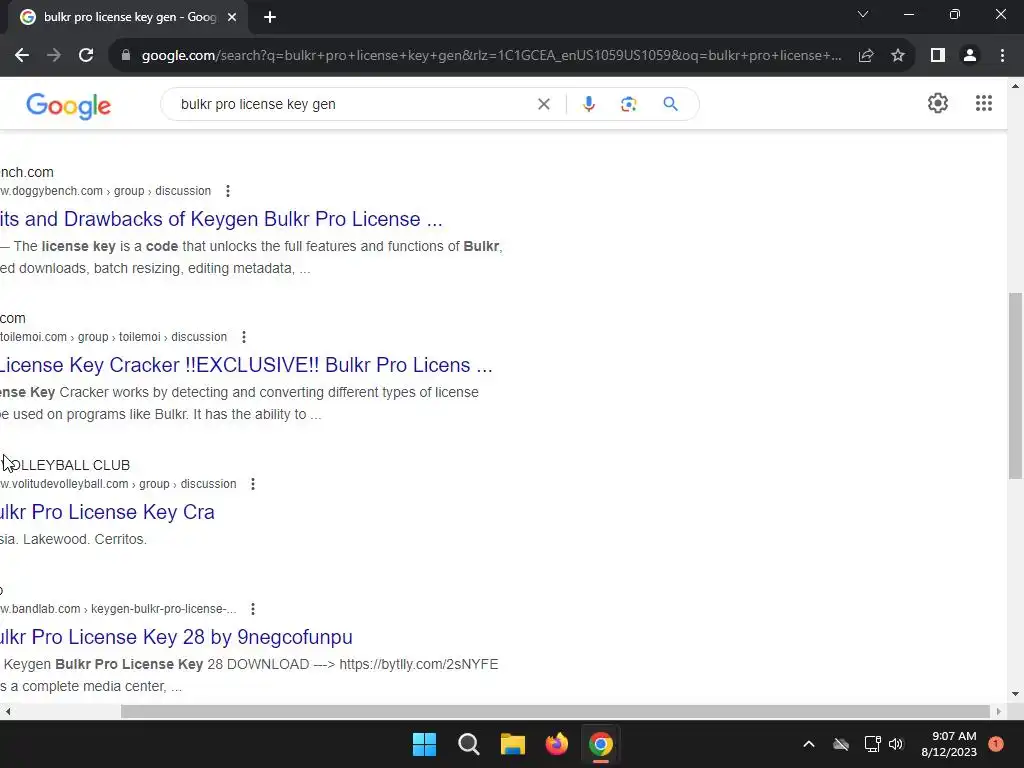This screenshot has height=768, width=1024.
Task: Open more options for bandlab.com result
Action: tap(253, 609)
